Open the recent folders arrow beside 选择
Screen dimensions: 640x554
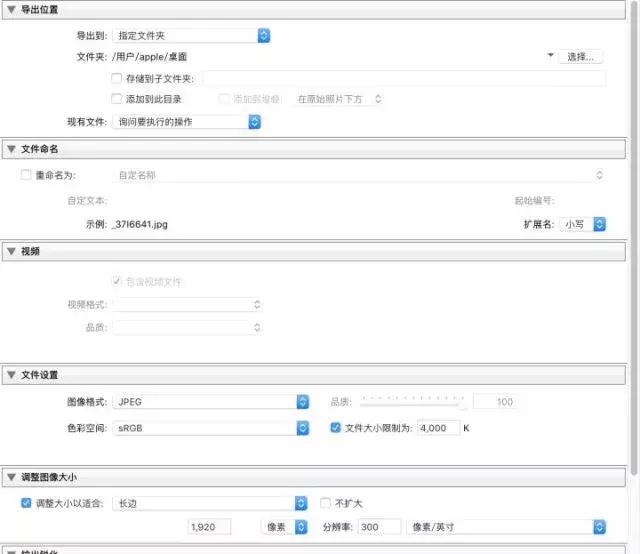(550, 56)
